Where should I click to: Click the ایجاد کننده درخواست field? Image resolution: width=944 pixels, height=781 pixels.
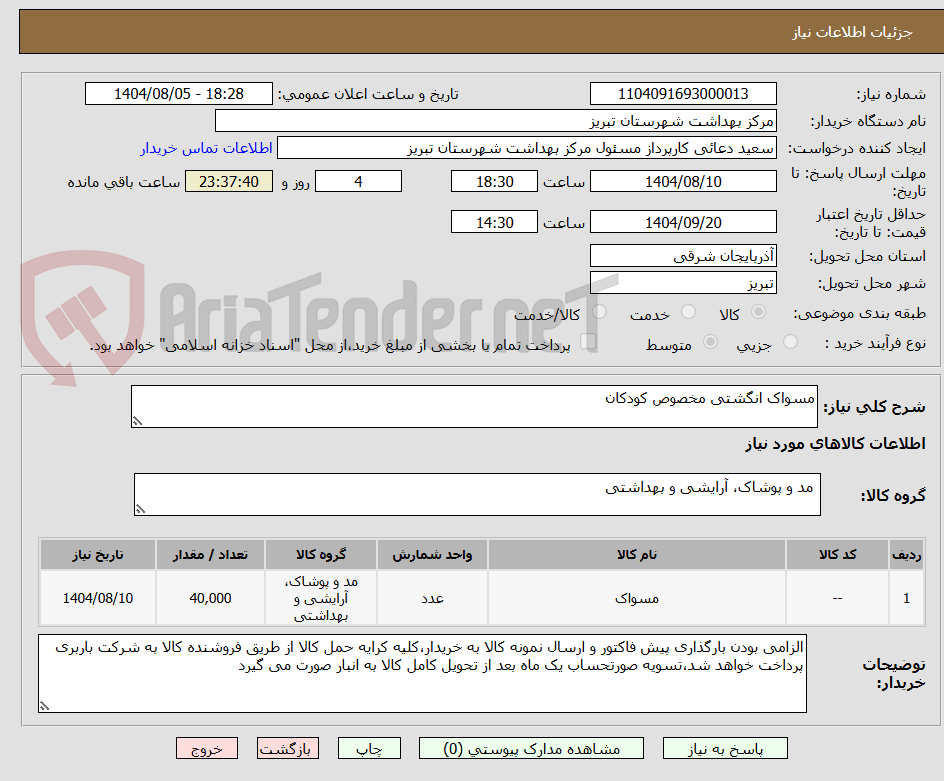click(527, 148)
